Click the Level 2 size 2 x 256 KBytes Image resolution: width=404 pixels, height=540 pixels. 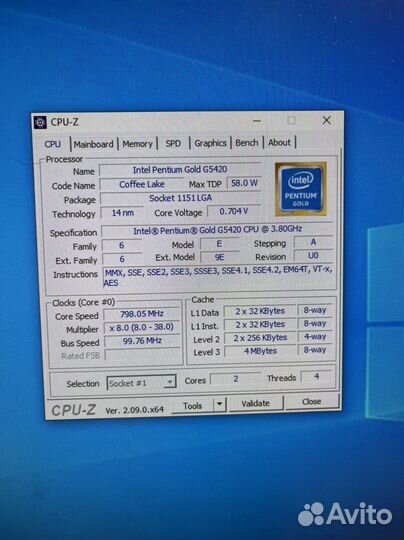point(260,338)
